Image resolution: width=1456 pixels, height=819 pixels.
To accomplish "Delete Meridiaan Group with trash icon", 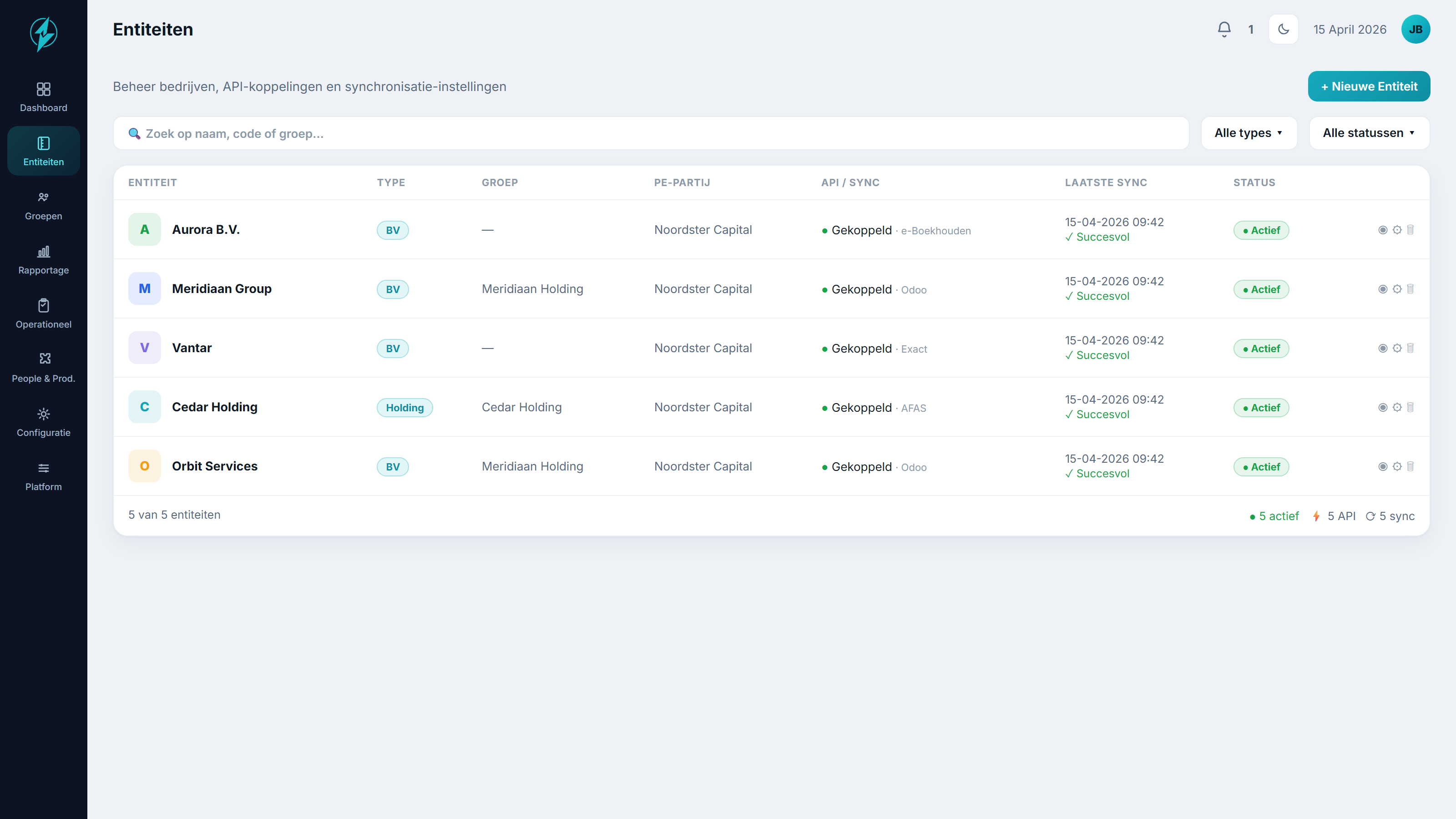I will pos(1410,289).
